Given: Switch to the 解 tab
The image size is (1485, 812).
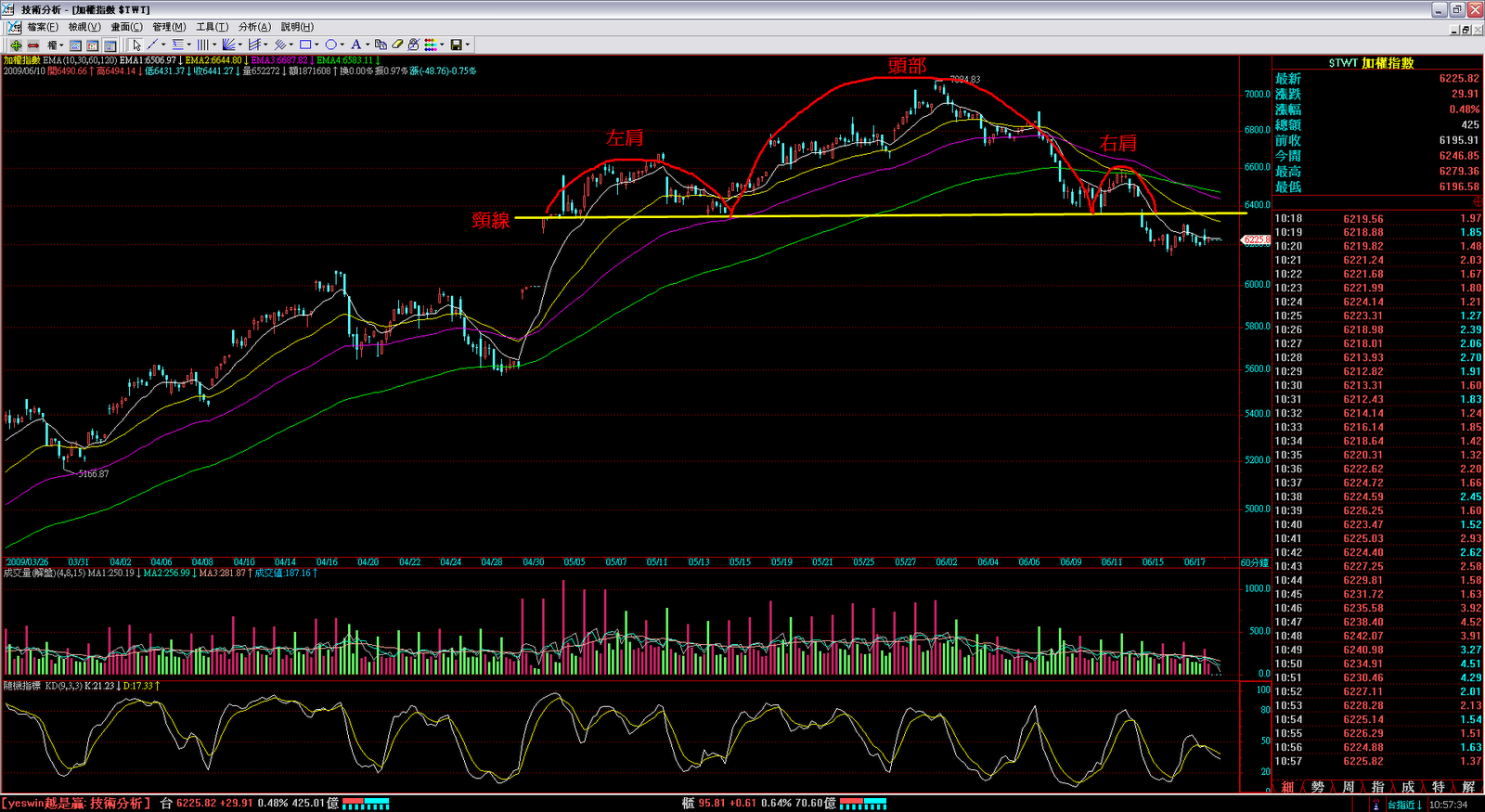Looking at the screenshot, I should tap(1468, 787).
